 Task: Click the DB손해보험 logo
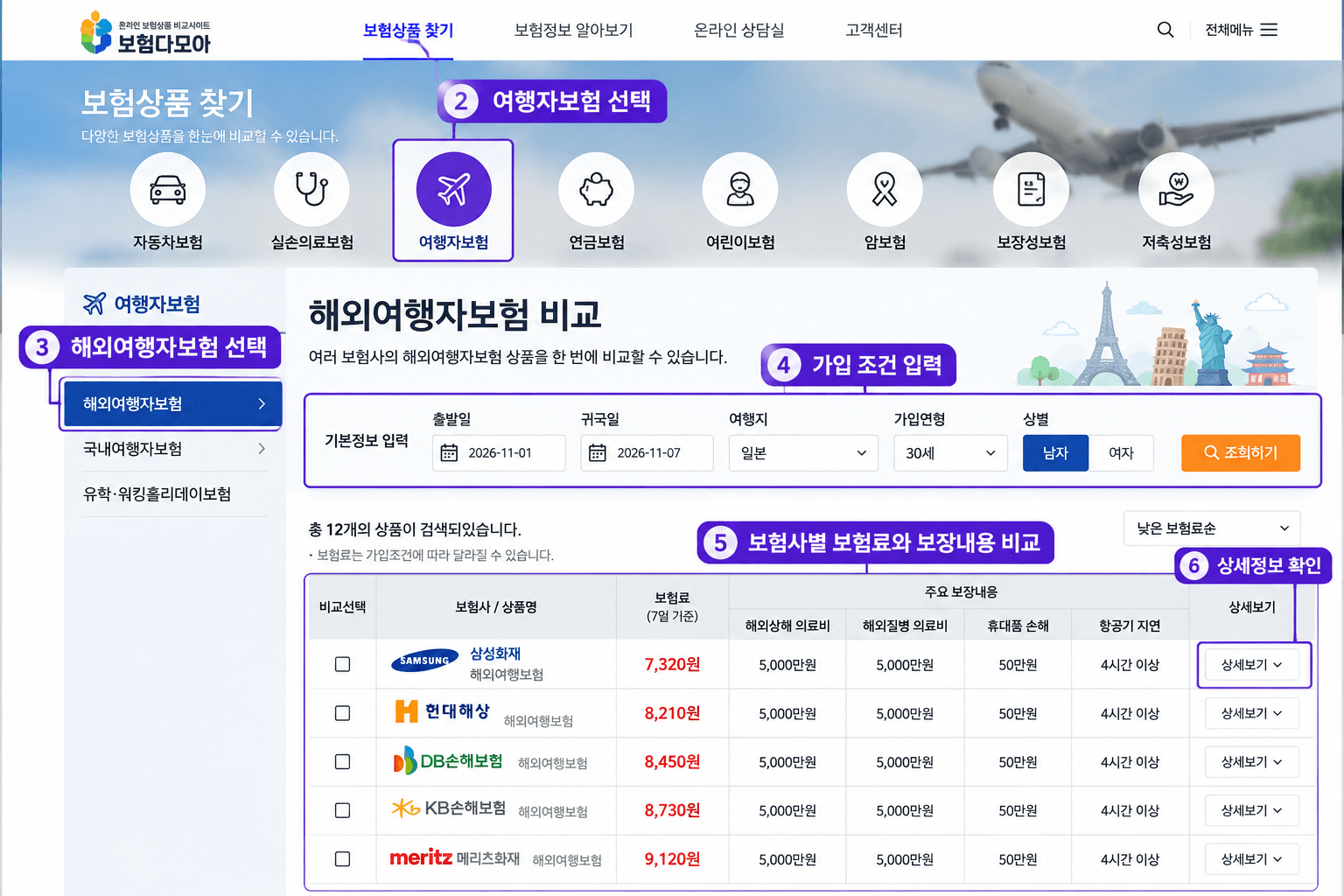448,761
